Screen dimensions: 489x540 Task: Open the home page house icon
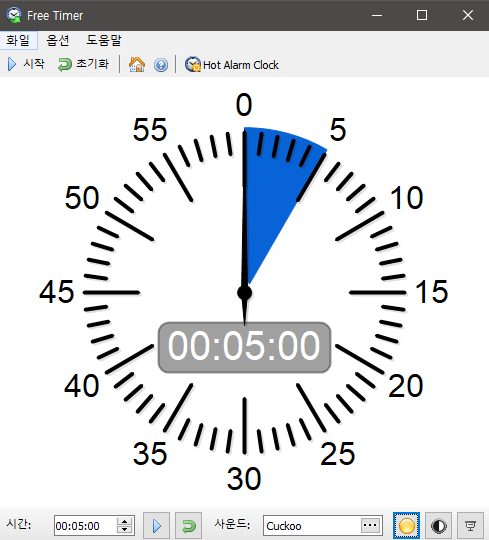click(137, 64)
